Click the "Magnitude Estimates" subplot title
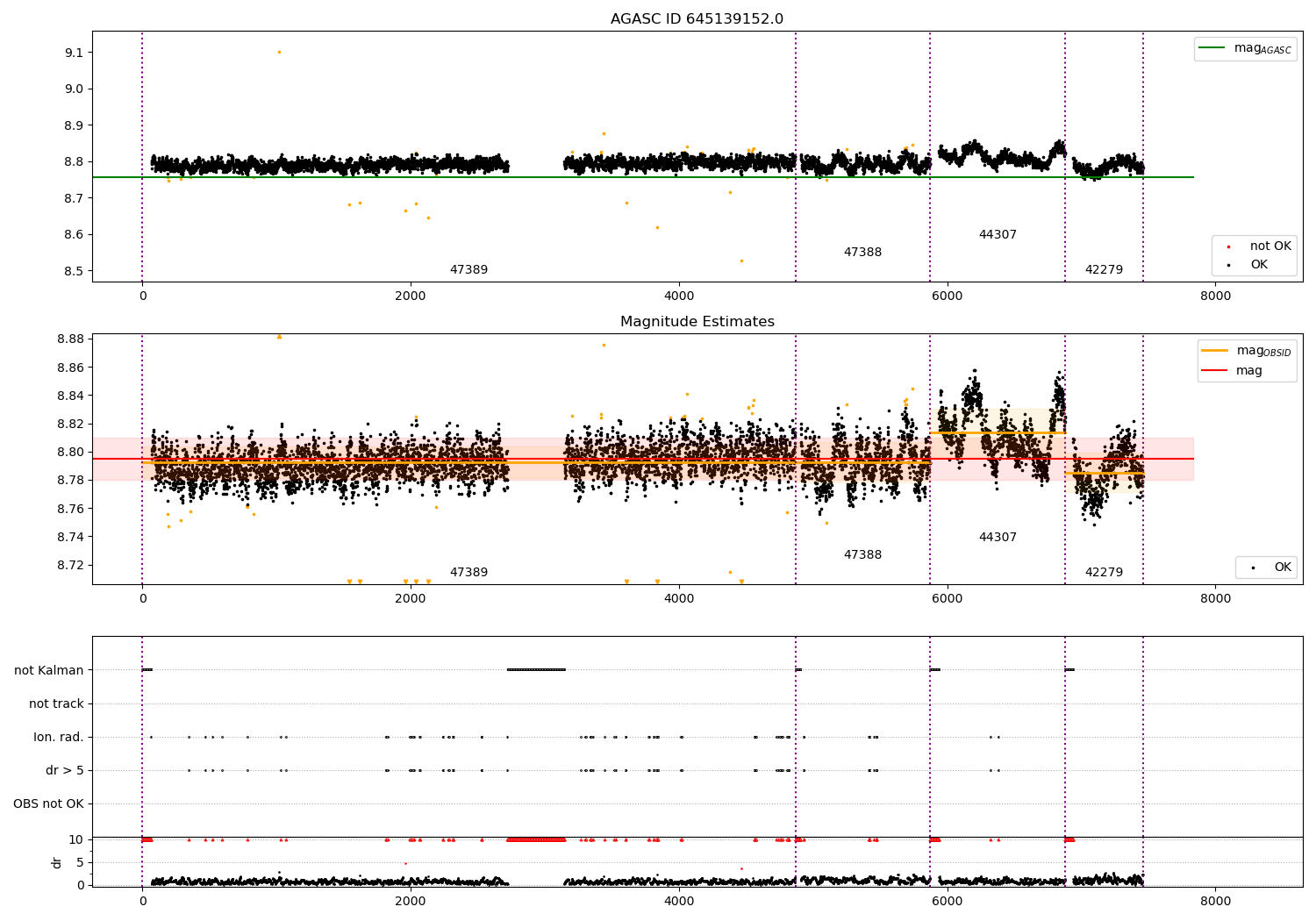Viewport: 1316px width, 921px height. [697, 322]
